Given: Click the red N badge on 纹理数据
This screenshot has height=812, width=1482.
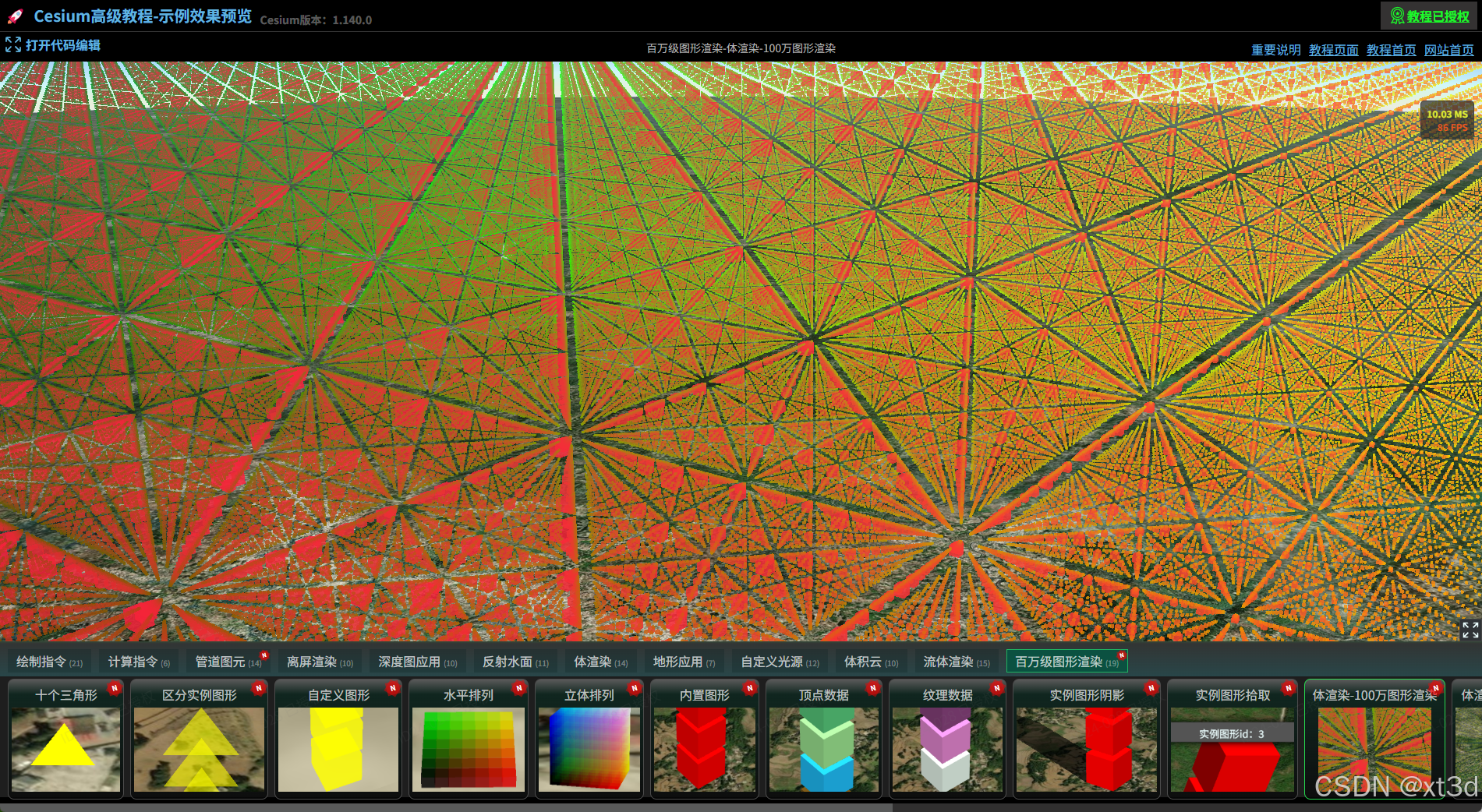Looking at the screenshot, I should click(996, 688).
